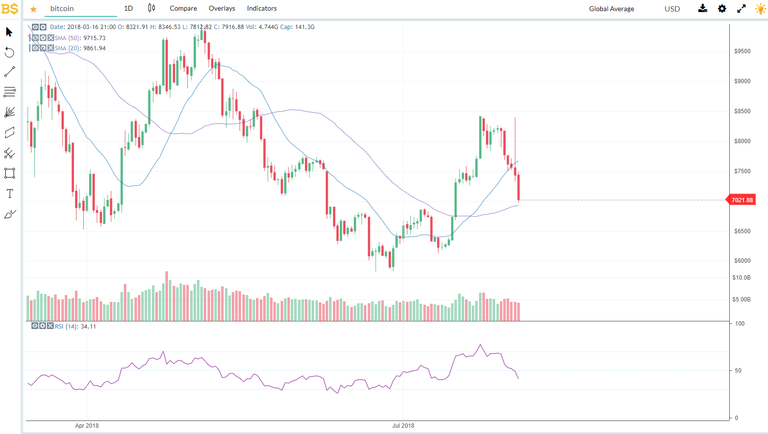Screen dimensions: 768x434
Task: Toggle visibility of RSI (14) indicator
Action: [x=35, y=326]
